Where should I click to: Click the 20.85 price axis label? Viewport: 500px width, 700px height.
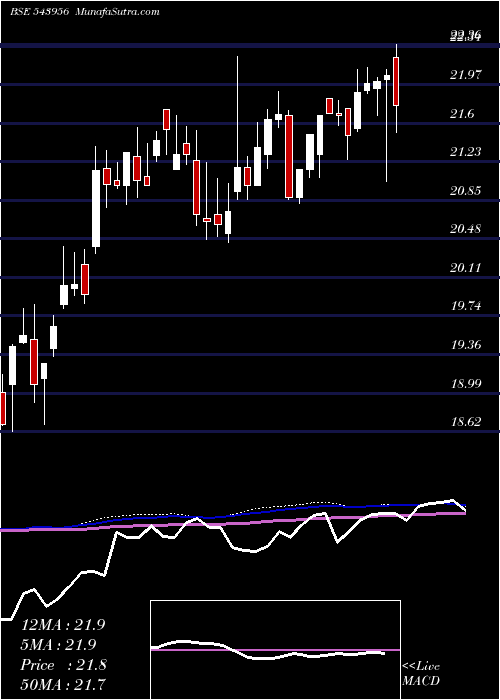point(466,191)
